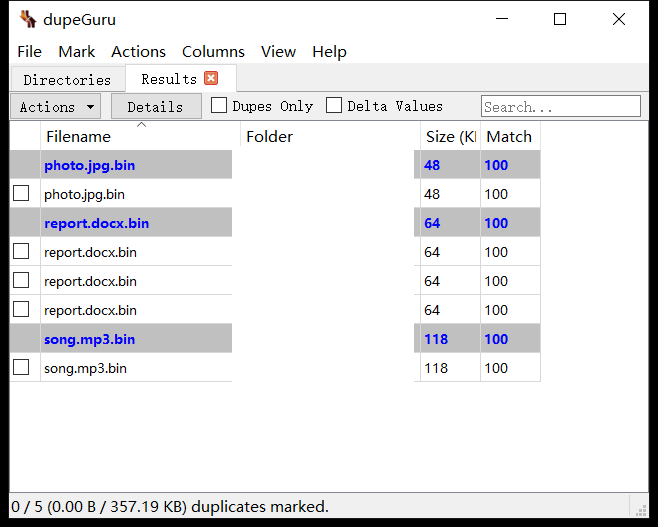This screenshot has width=658, height=527.
Task: Click the bold blue size value 48
Action: [432, 165]
